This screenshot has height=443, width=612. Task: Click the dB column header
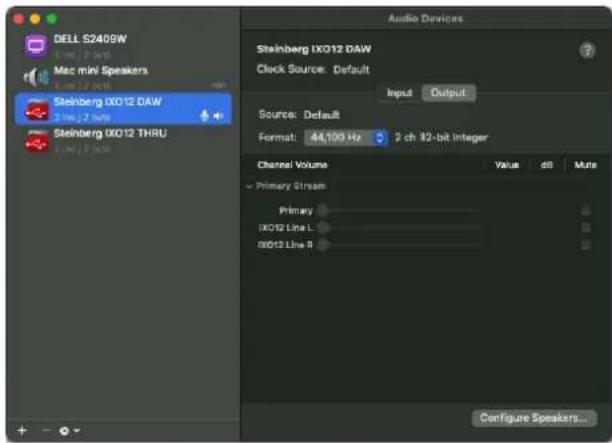(x=546, y=165)
